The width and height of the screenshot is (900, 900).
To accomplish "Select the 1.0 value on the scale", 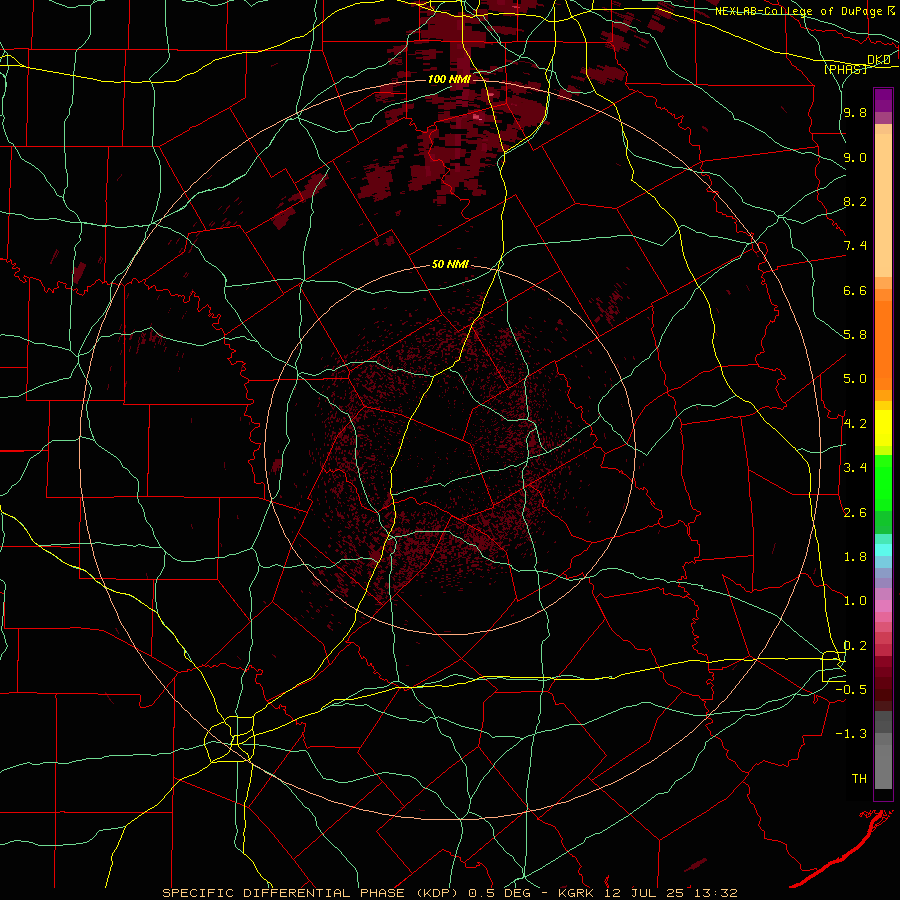I will (855, 601).
